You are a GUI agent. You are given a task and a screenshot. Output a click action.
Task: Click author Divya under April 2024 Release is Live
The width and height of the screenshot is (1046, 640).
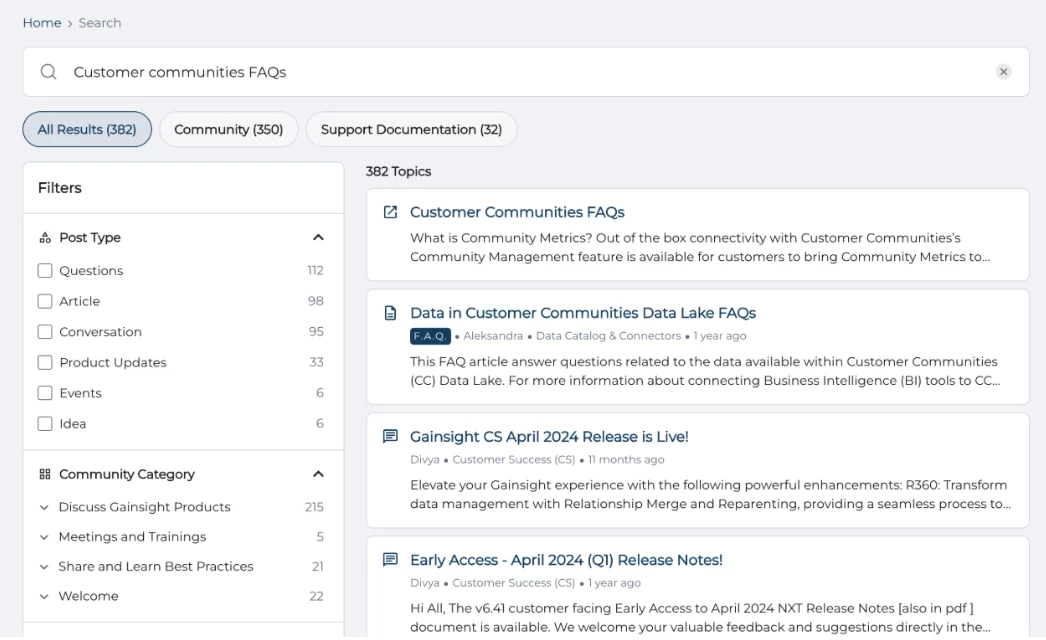pyautogui.click(x=425, y=459)
